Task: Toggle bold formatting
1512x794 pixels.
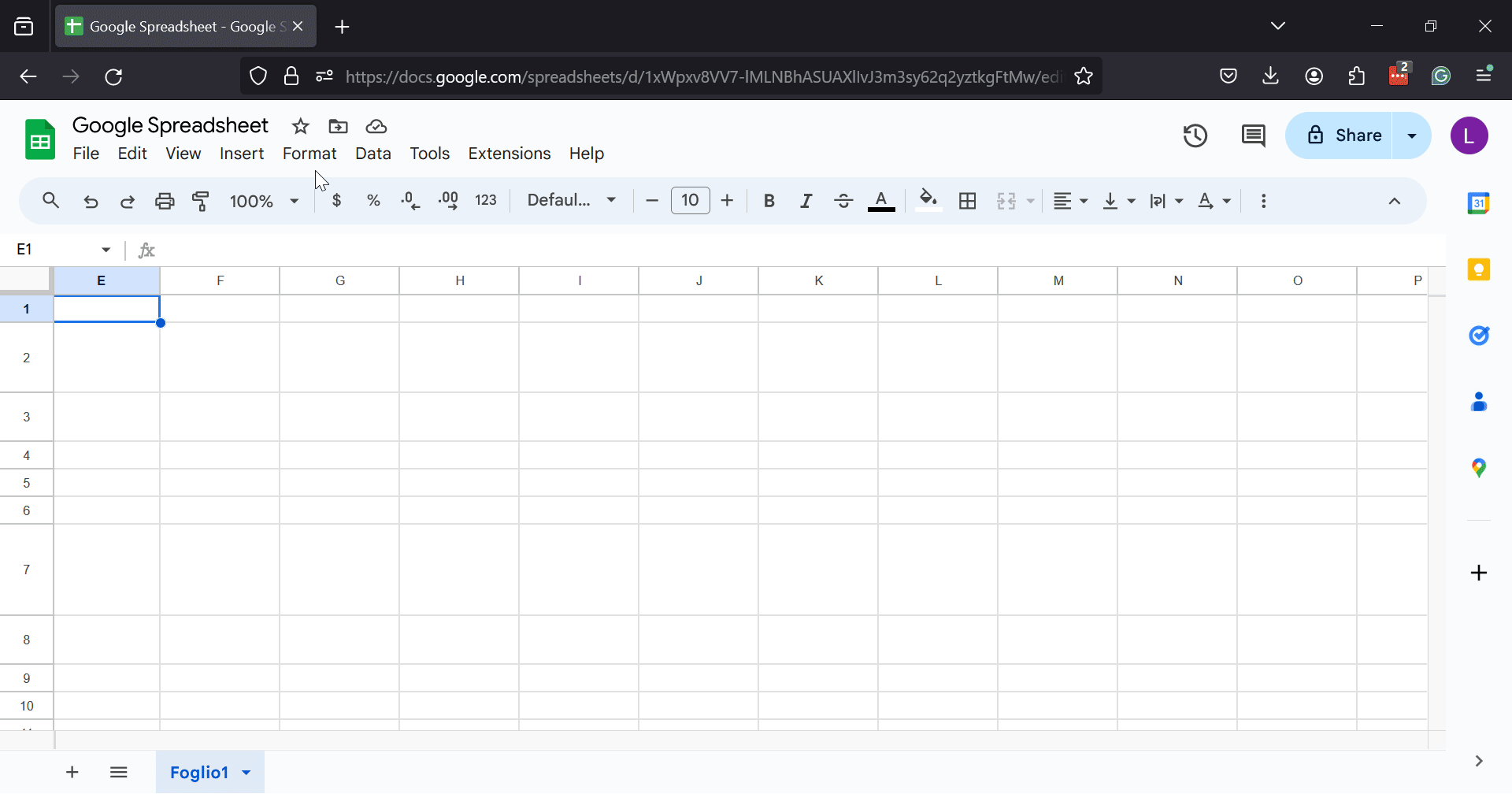Action: pyautogui.click(x=769, y=201)
